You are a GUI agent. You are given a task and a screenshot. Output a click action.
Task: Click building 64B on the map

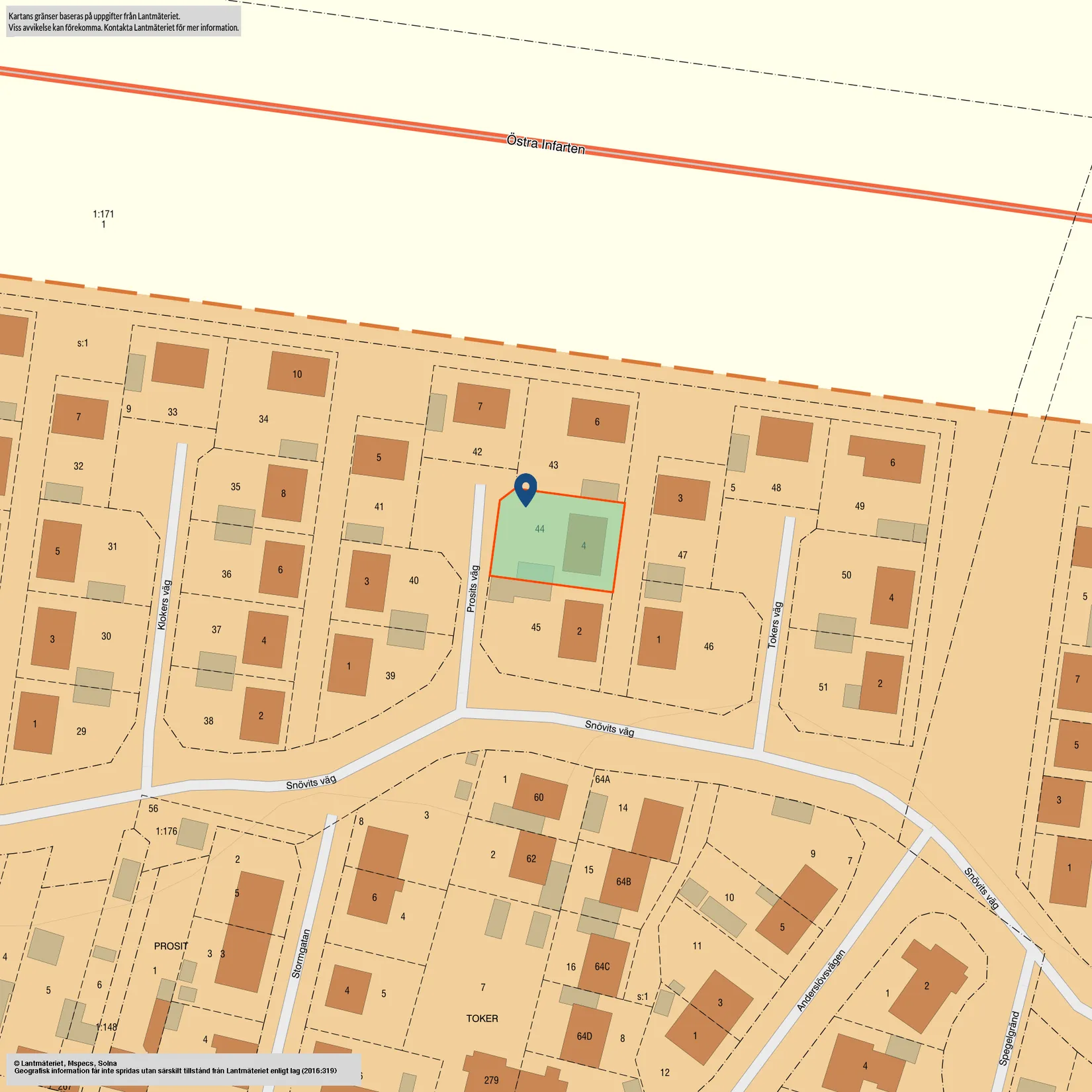pos(623,882)
